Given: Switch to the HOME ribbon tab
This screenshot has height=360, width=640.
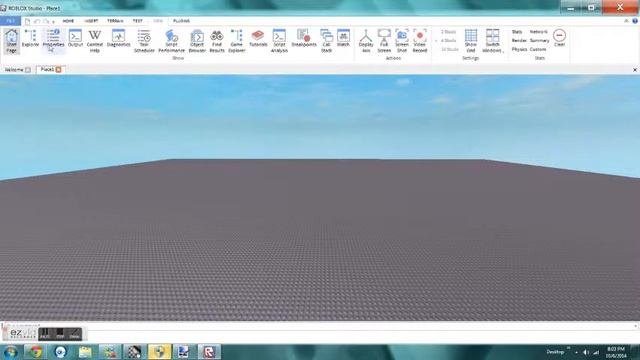Looking at the screenshot, I should click(68, 21).
